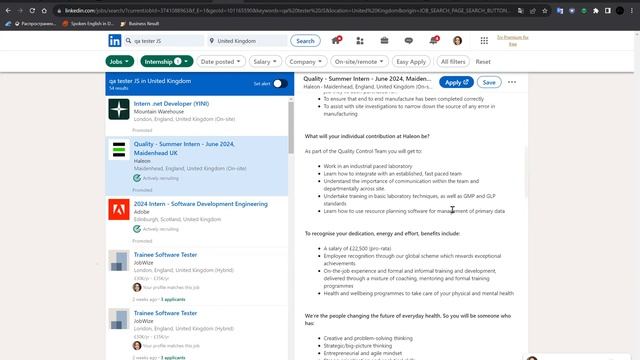Click the Easy Apply filter
The width and height of the screenshot is (640, 360).
[x=411, y=62]
